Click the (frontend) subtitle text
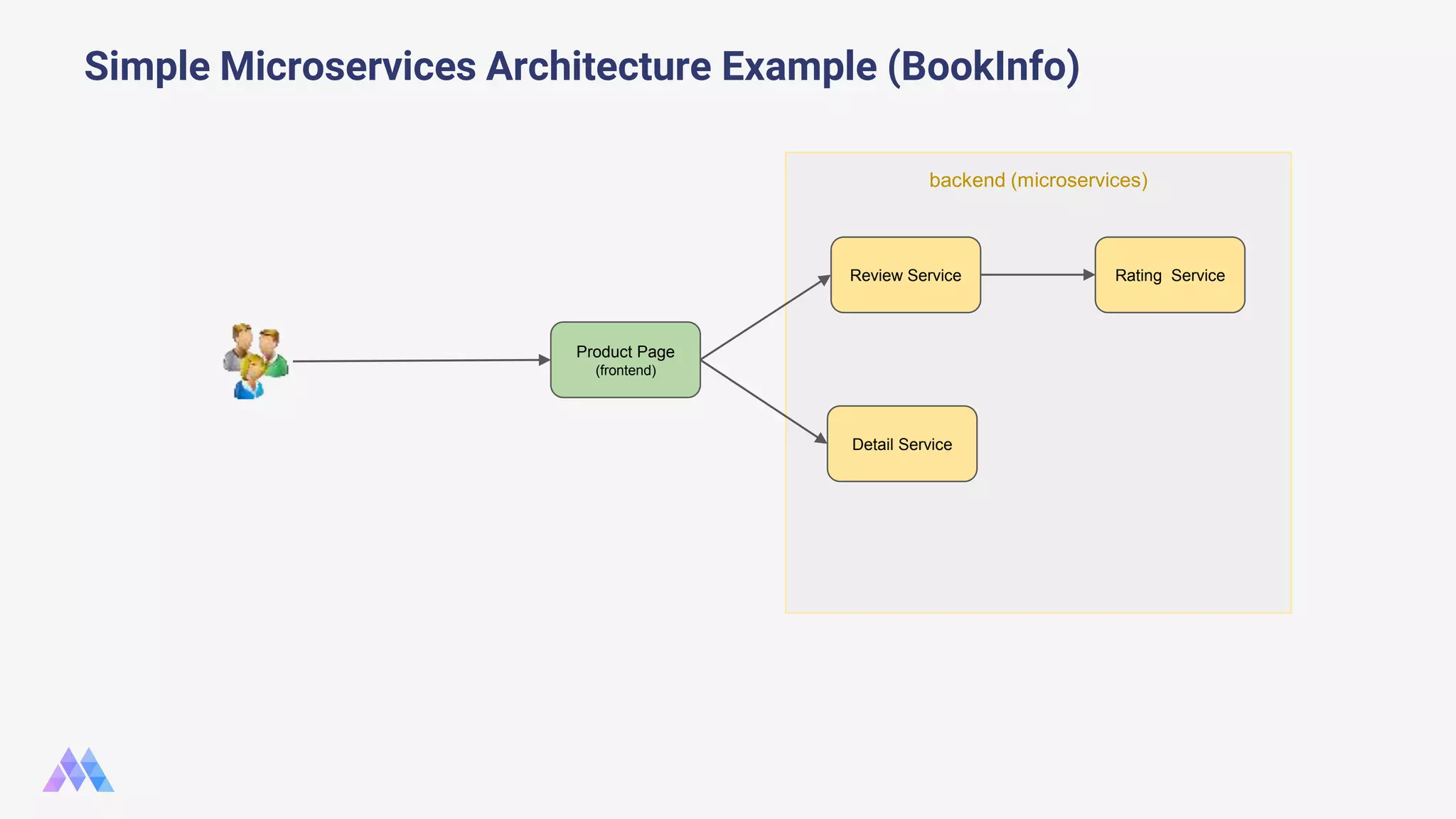 [626, 370]
